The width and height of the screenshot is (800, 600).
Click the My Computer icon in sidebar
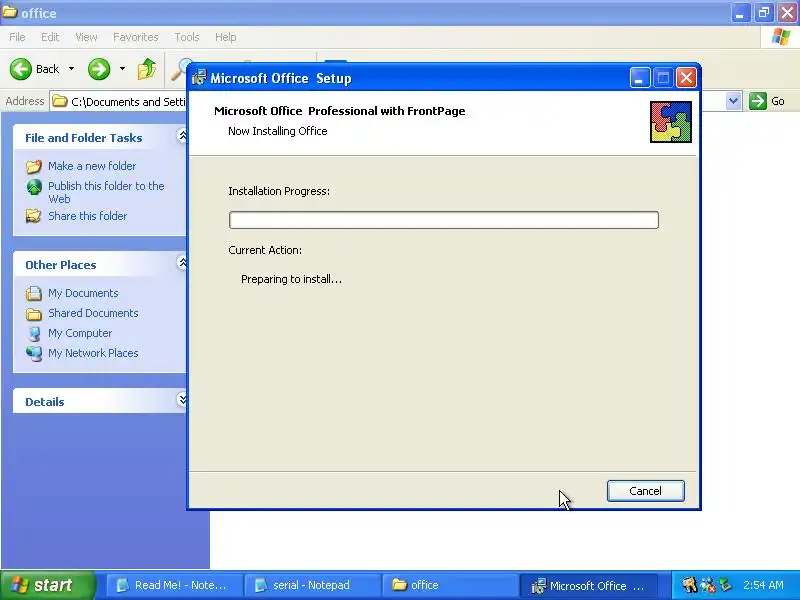pos(34,334)
